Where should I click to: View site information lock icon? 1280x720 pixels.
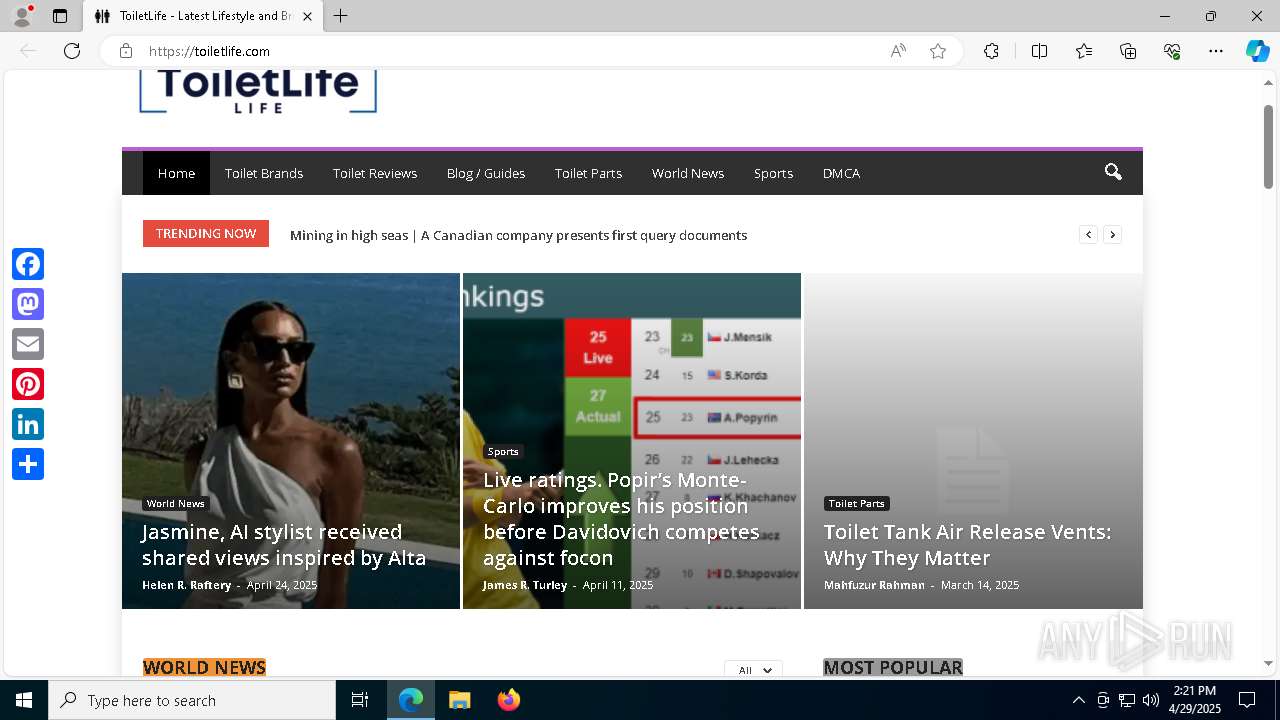[x=126, y=51]
